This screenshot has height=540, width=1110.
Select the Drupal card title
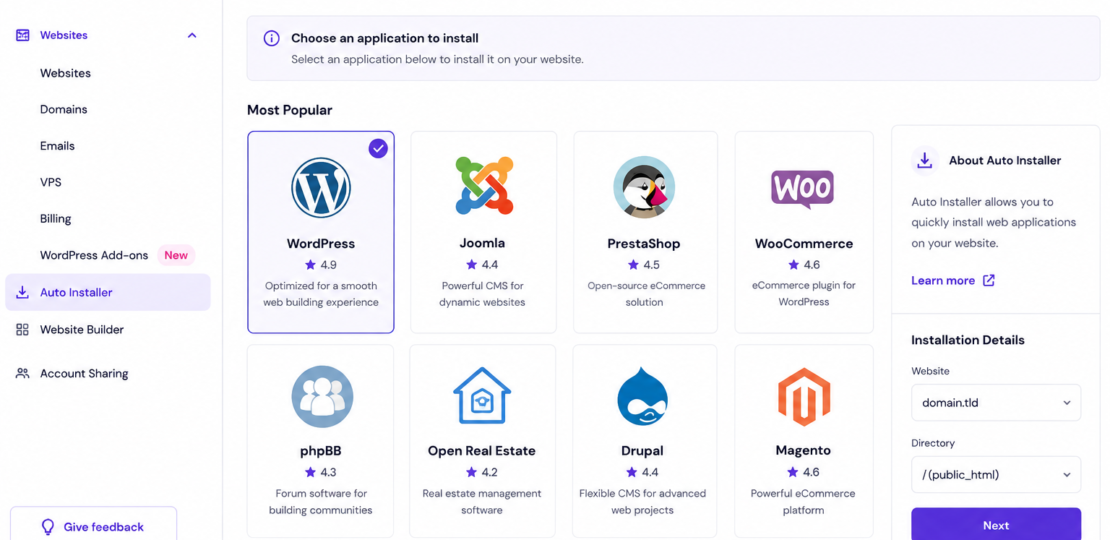point(642,450)
